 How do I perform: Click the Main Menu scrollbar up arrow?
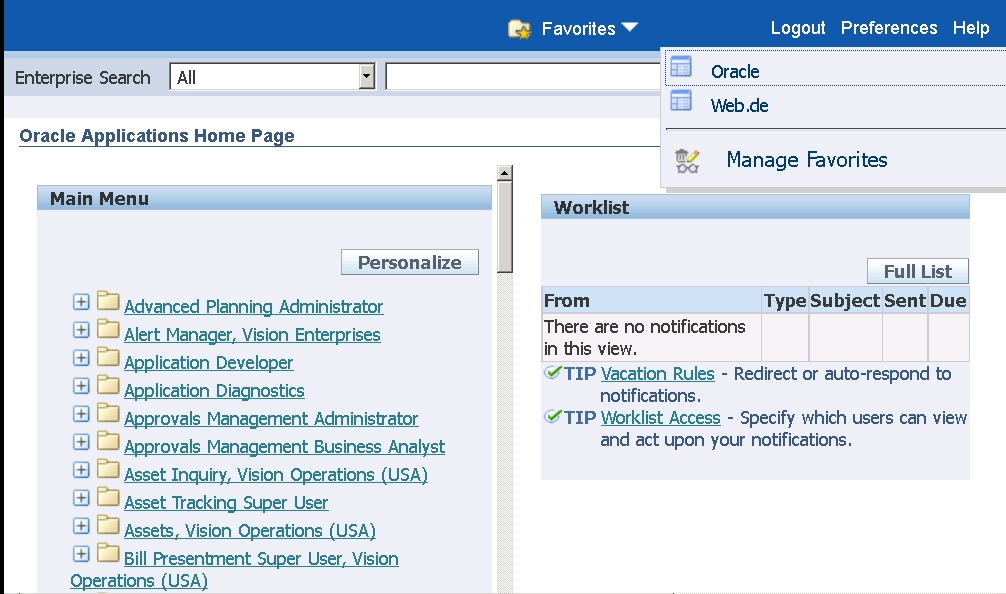point(505,173)
